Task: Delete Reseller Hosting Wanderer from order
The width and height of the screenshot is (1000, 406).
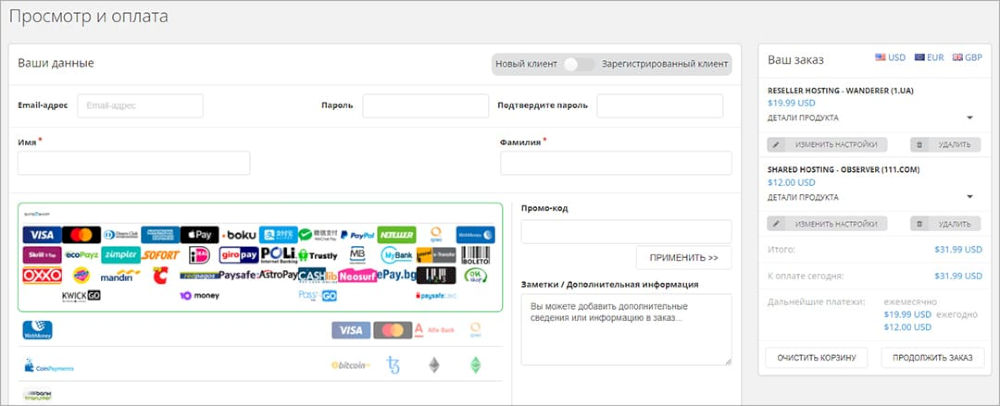Action: (945, 145)
